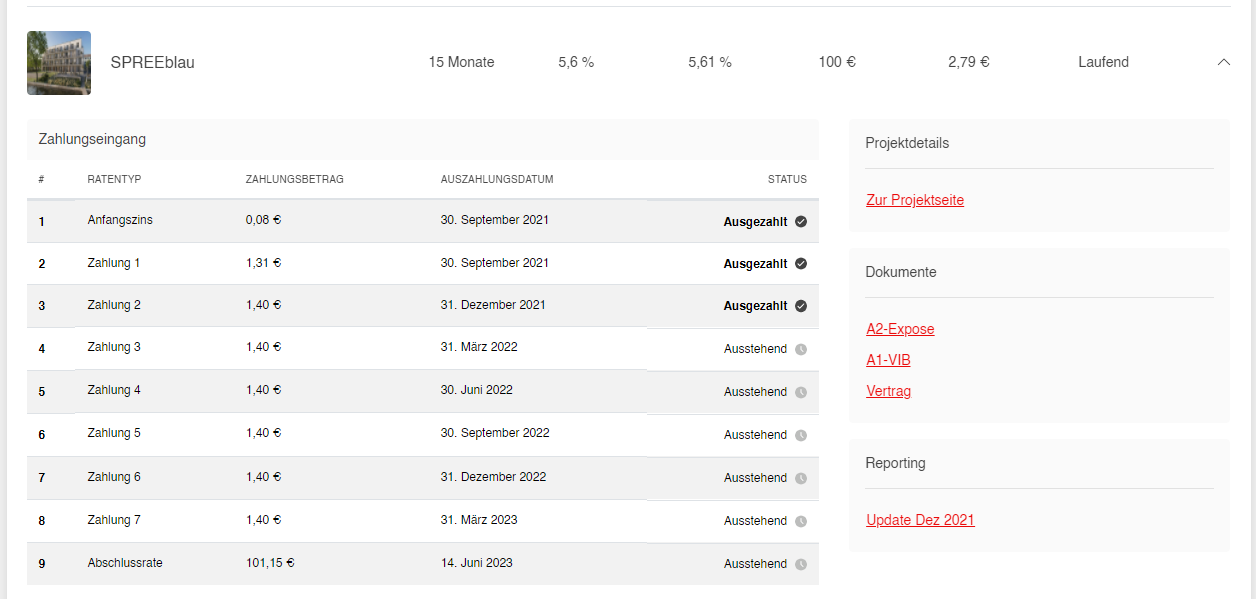This screenshot has height=599, width=1256.
Task: Click the Status column header
Action: click(787, 180)
